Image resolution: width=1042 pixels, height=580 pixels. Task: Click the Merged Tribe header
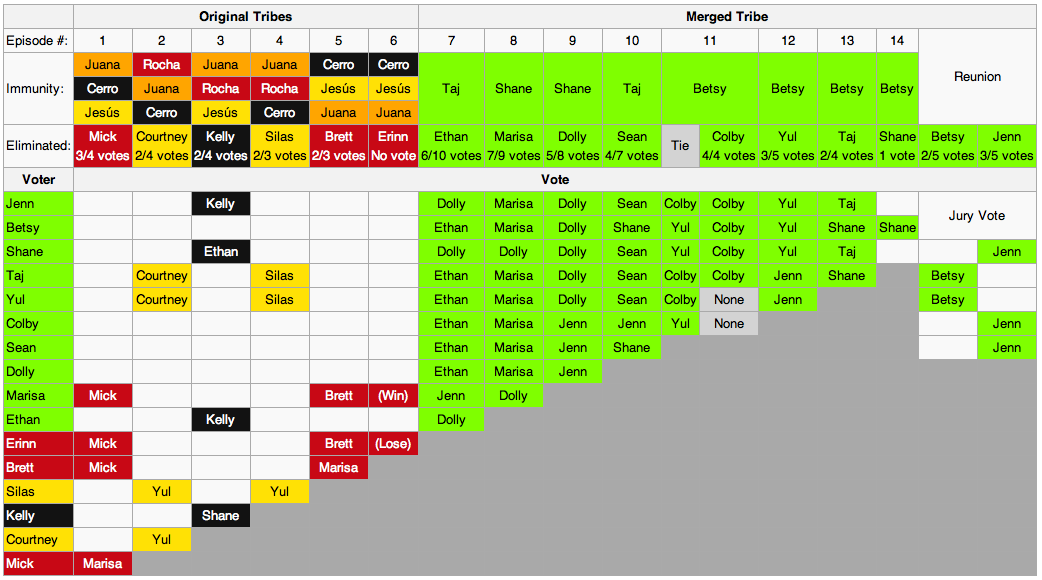(x=727, y=17)
